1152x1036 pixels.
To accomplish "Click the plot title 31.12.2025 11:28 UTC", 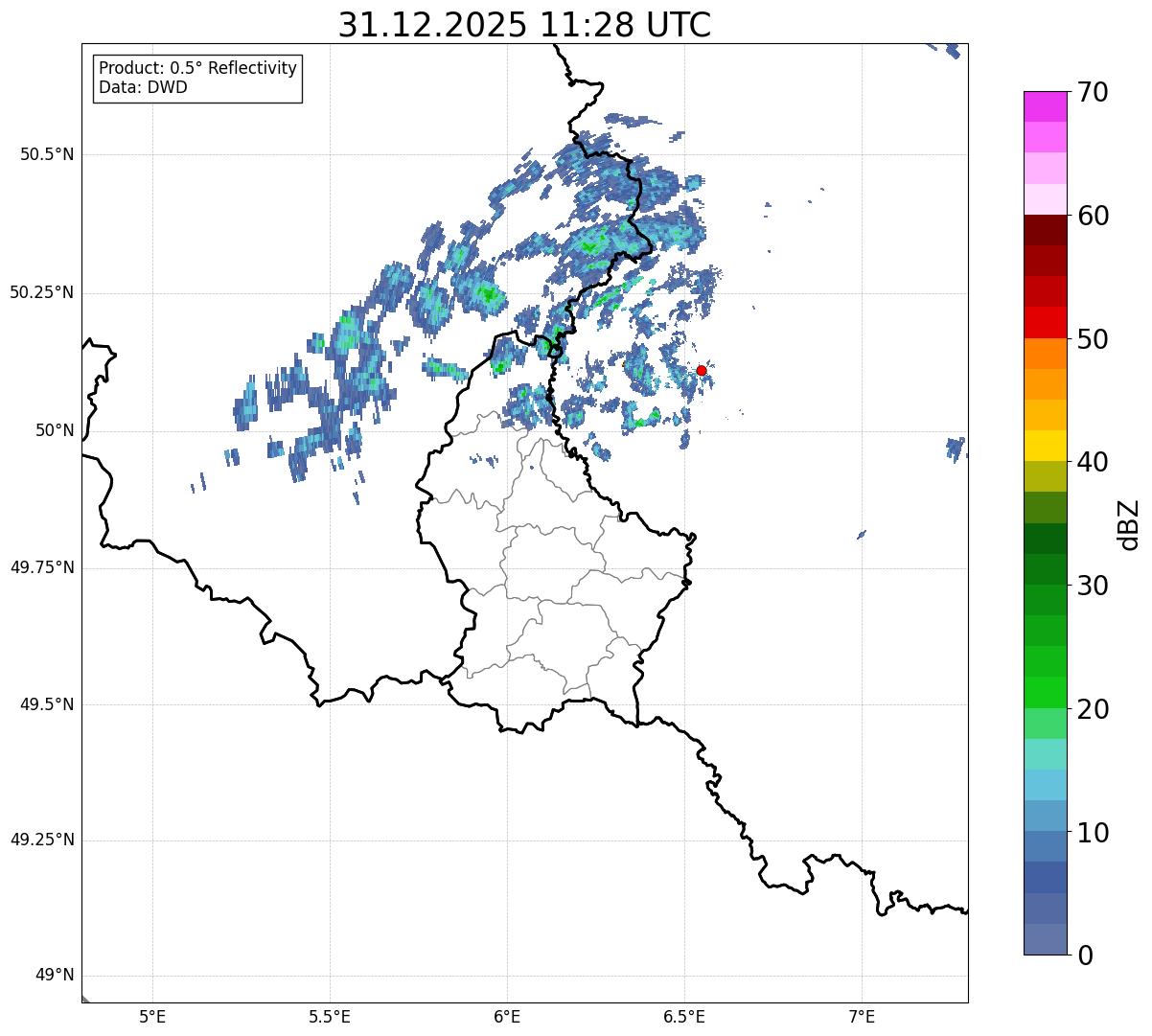I will point(524,25).
